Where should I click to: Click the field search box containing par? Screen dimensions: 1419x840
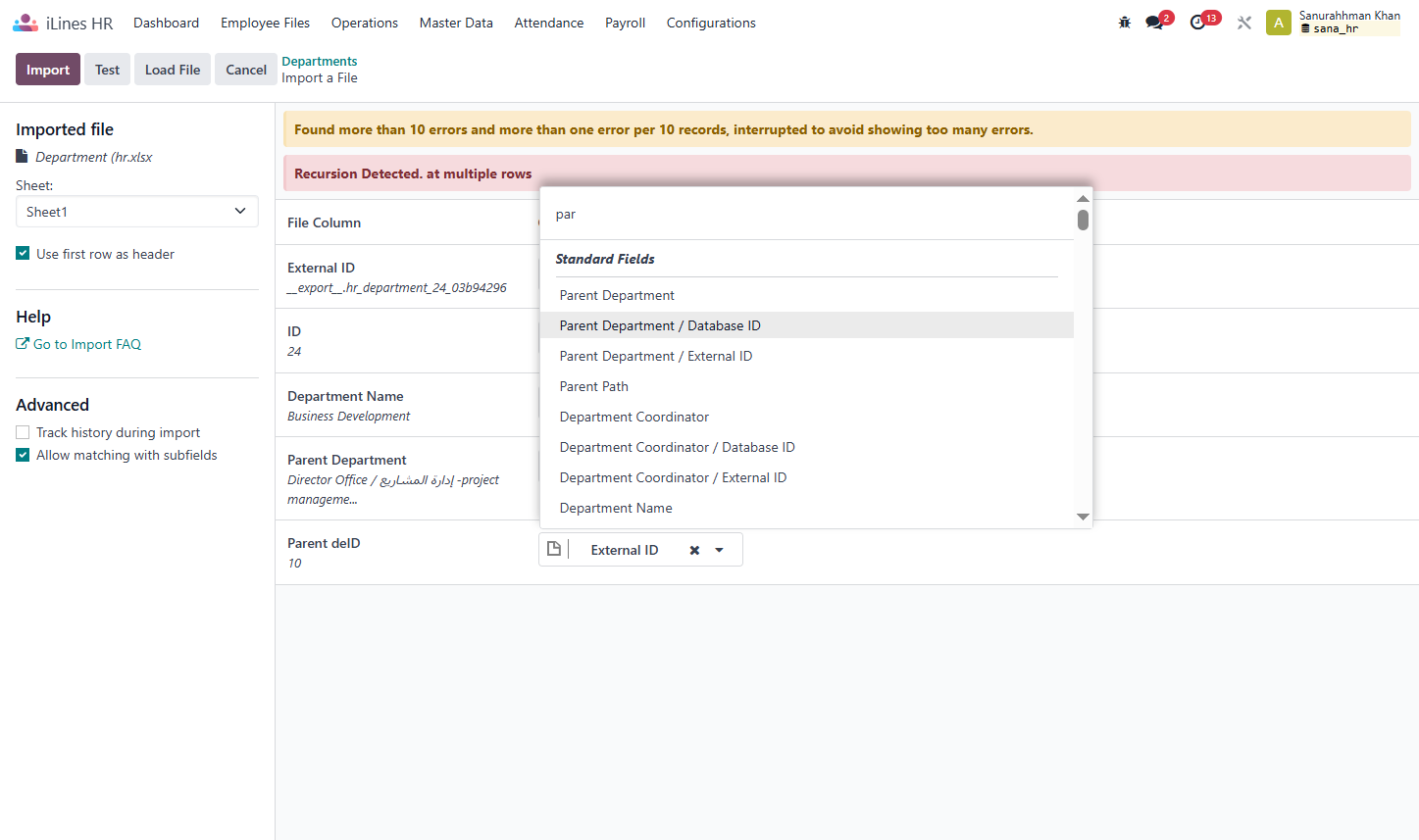pyautogui.click(x=807, y=215)
